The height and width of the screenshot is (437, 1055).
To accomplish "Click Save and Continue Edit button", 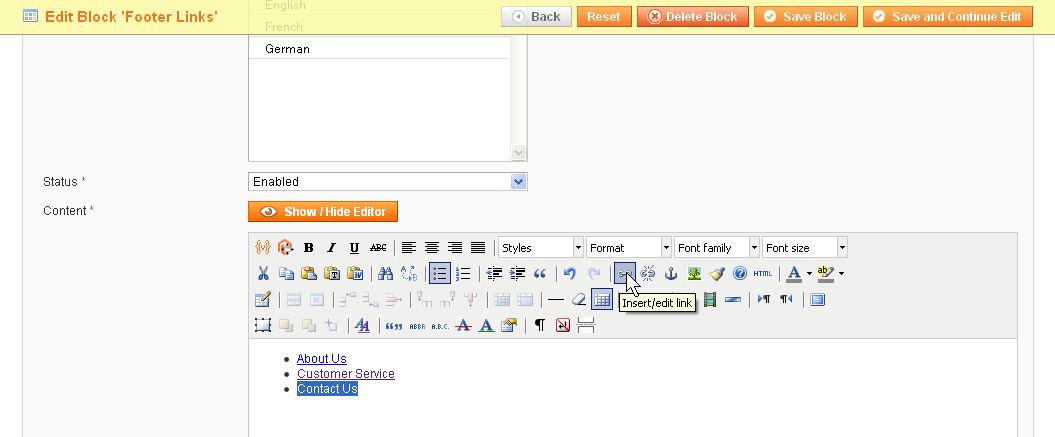I will click(x=947, y=17).
